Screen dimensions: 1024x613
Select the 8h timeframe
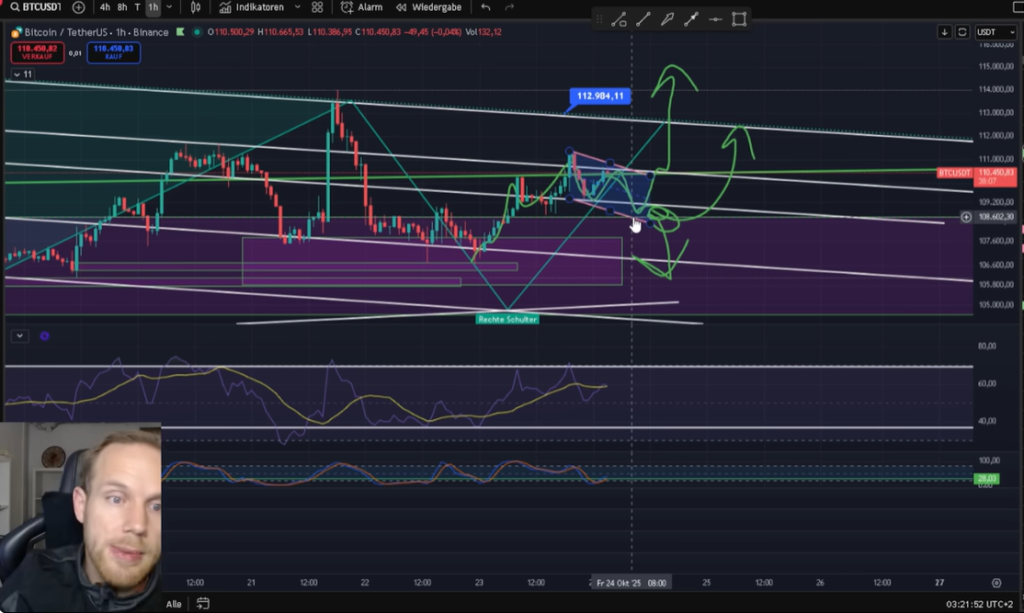(x=122, y=7)
